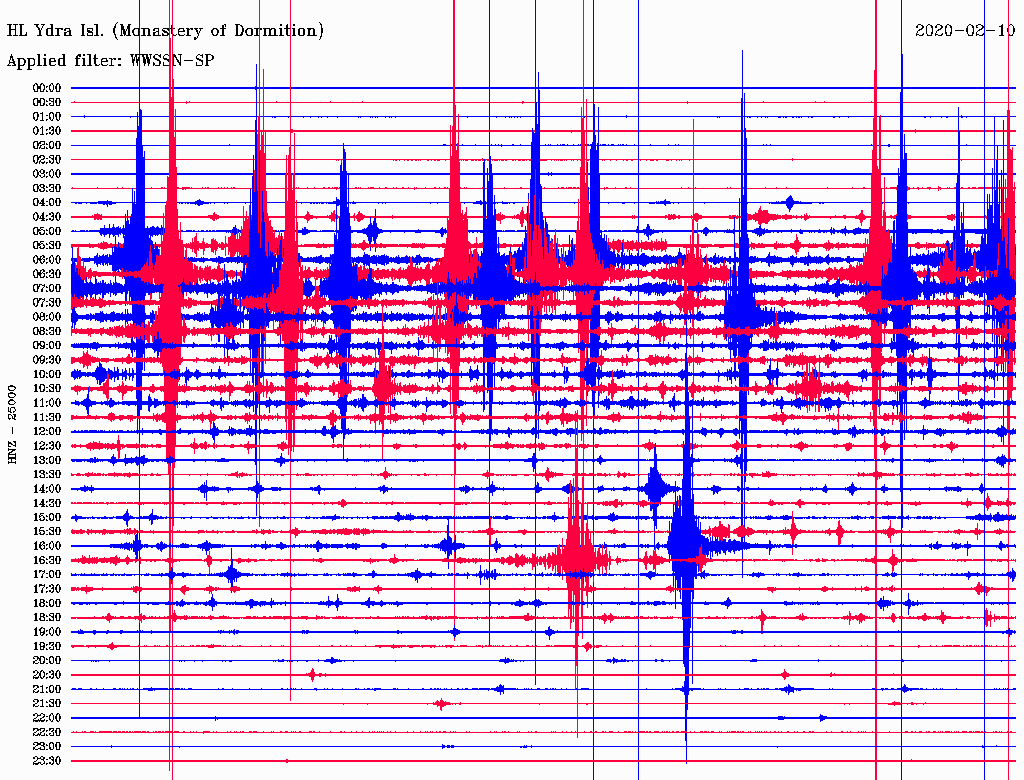This screenshot has height=780, width=1024.
Task: Click the 22:00 time label
Action: [x=47, y=718]
